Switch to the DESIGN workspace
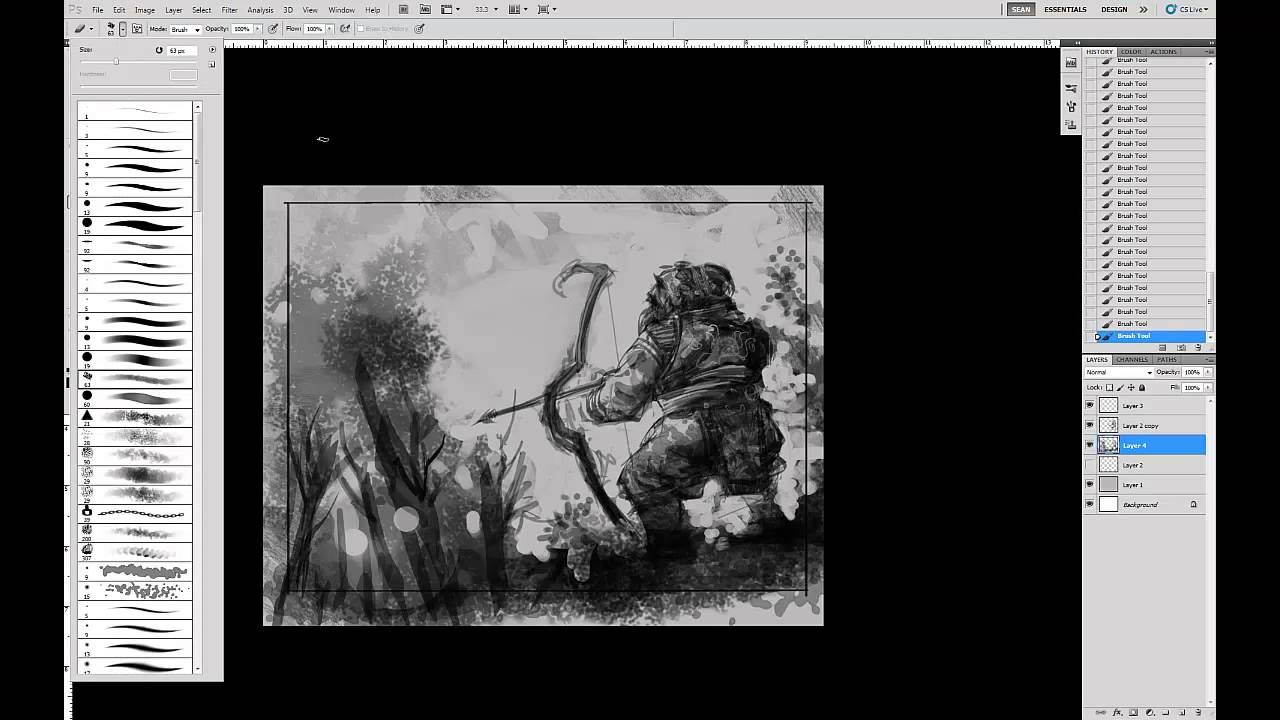 point(1114,10)
